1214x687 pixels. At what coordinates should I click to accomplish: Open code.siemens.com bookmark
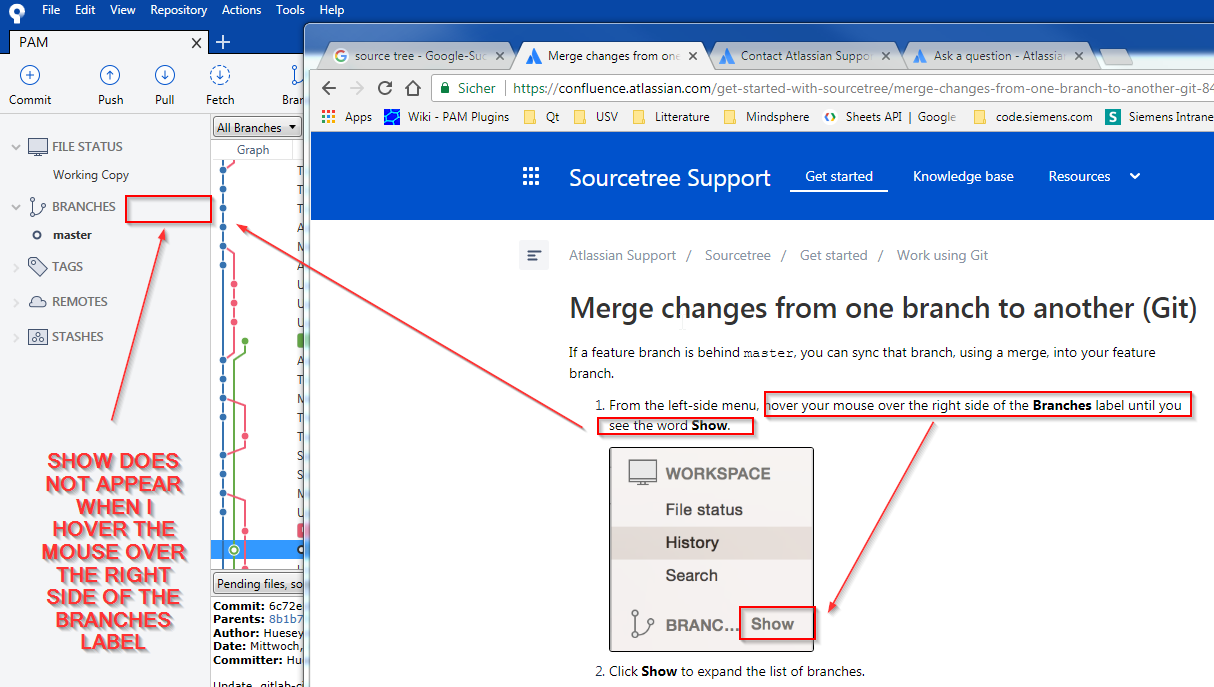tap(1032, 117)
